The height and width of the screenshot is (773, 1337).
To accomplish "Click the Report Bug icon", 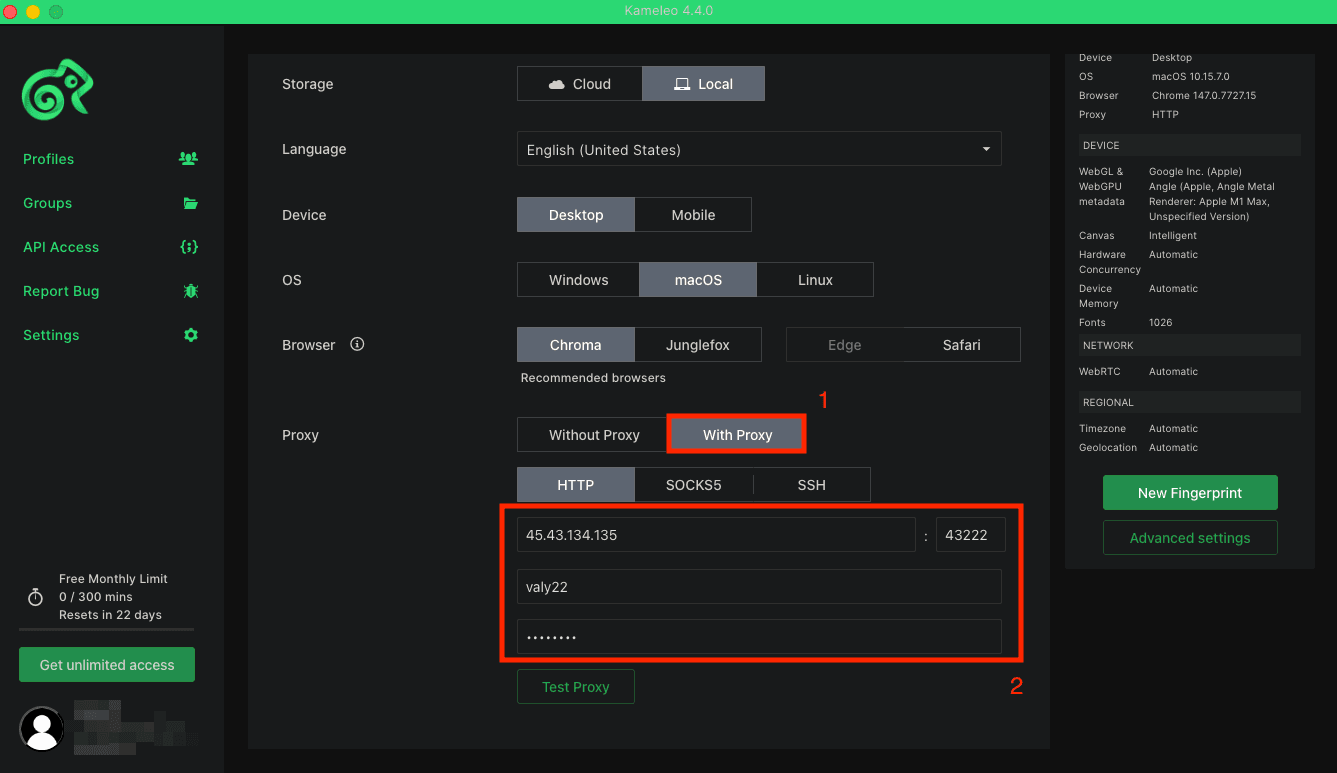I will click(190, 290).
